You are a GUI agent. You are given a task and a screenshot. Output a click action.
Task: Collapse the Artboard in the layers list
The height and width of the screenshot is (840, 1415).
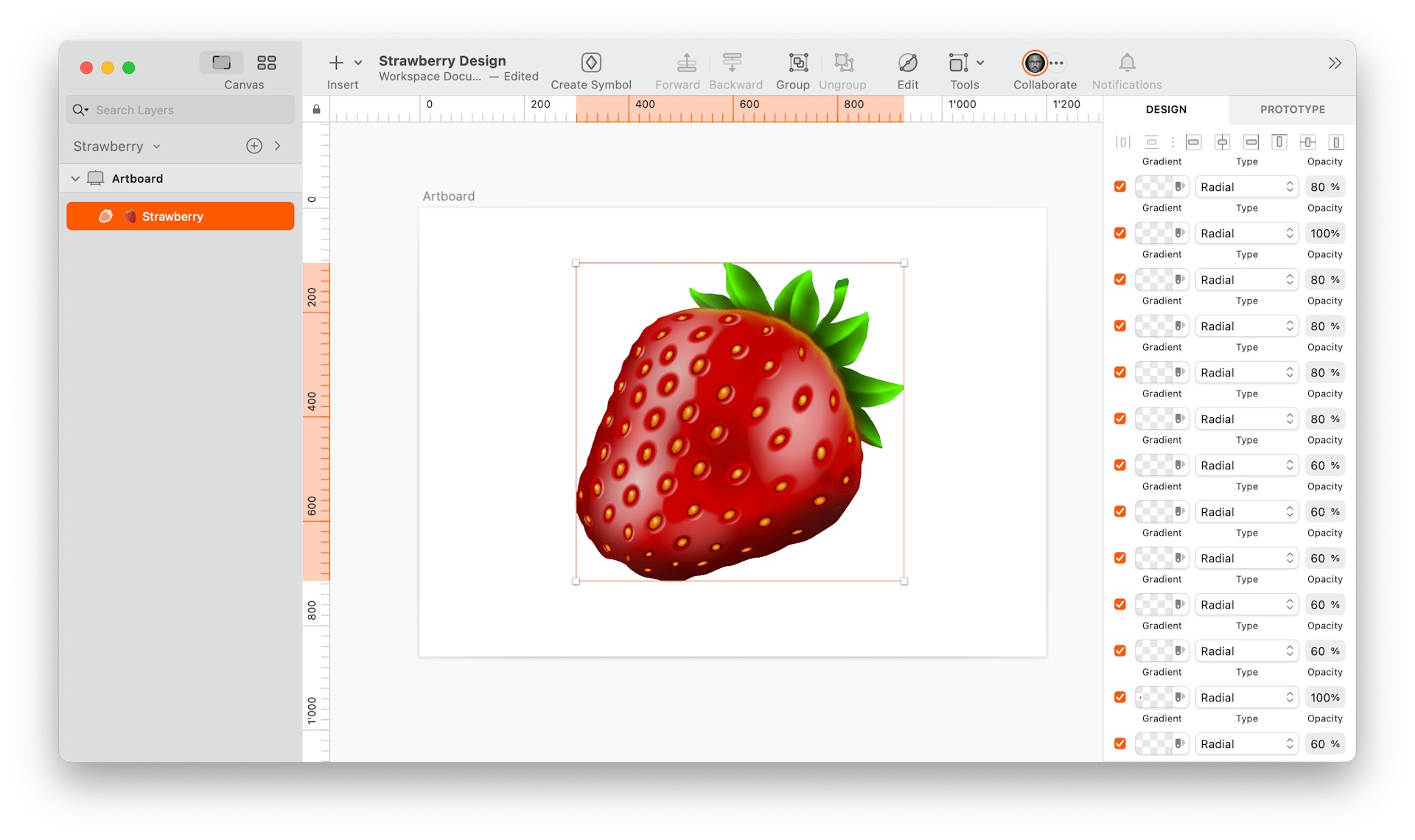tap(76, 178)
